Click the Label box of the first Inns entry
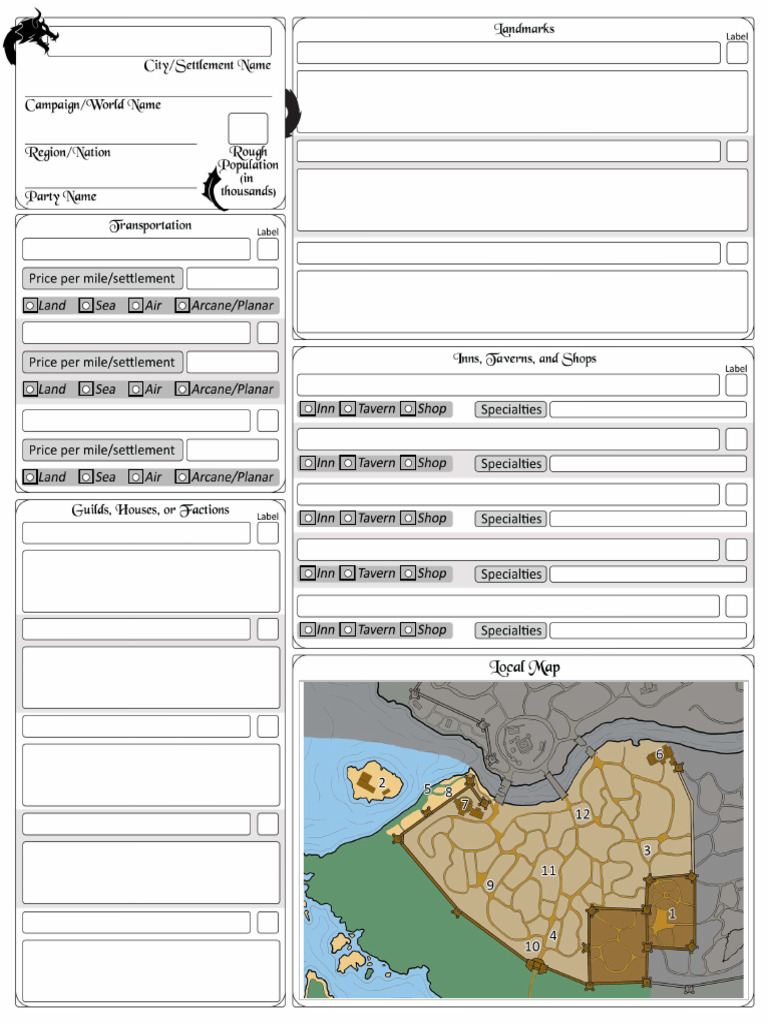 (736, 385)
